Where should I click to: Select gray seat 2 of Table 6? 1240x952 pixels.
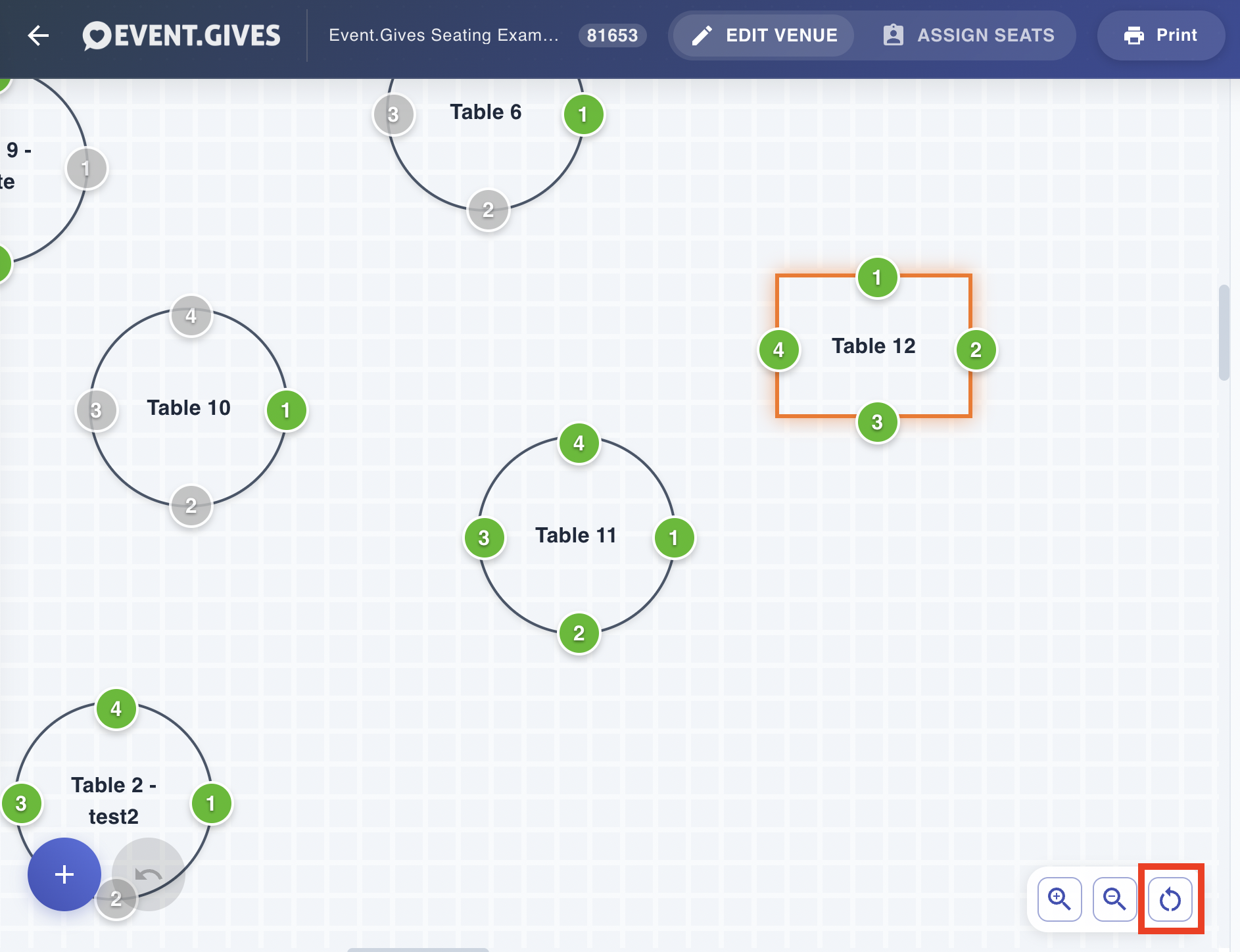pos(488,210)
